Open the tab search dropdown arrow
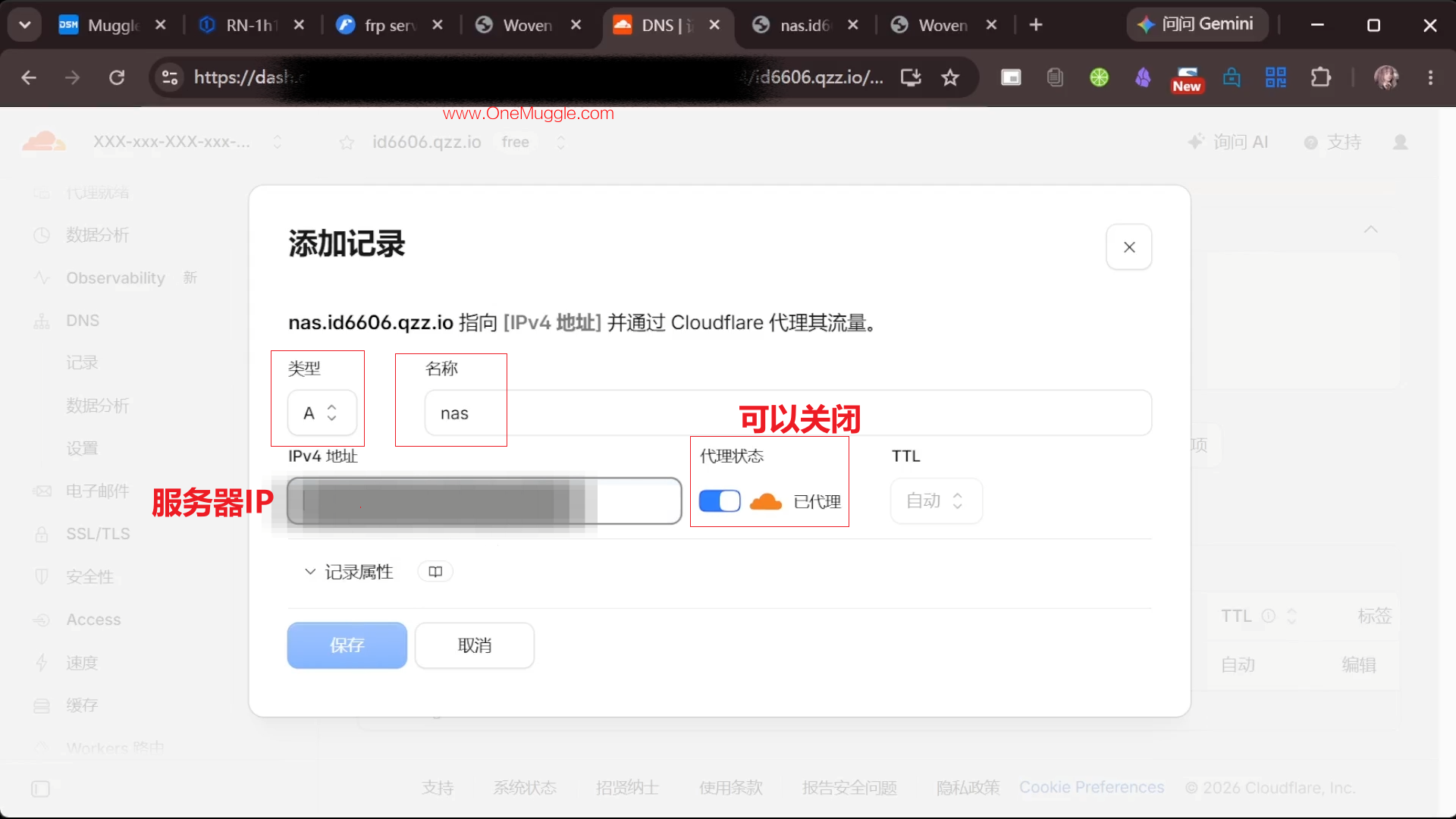The image size is (1456, 819). 25,25
